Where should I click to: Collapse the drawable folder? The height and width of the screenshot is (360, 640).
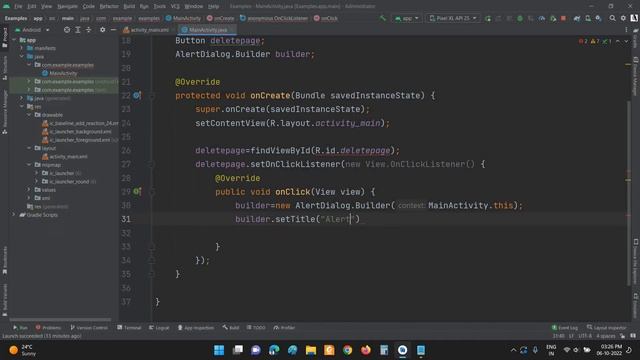[x=29, y=115]
